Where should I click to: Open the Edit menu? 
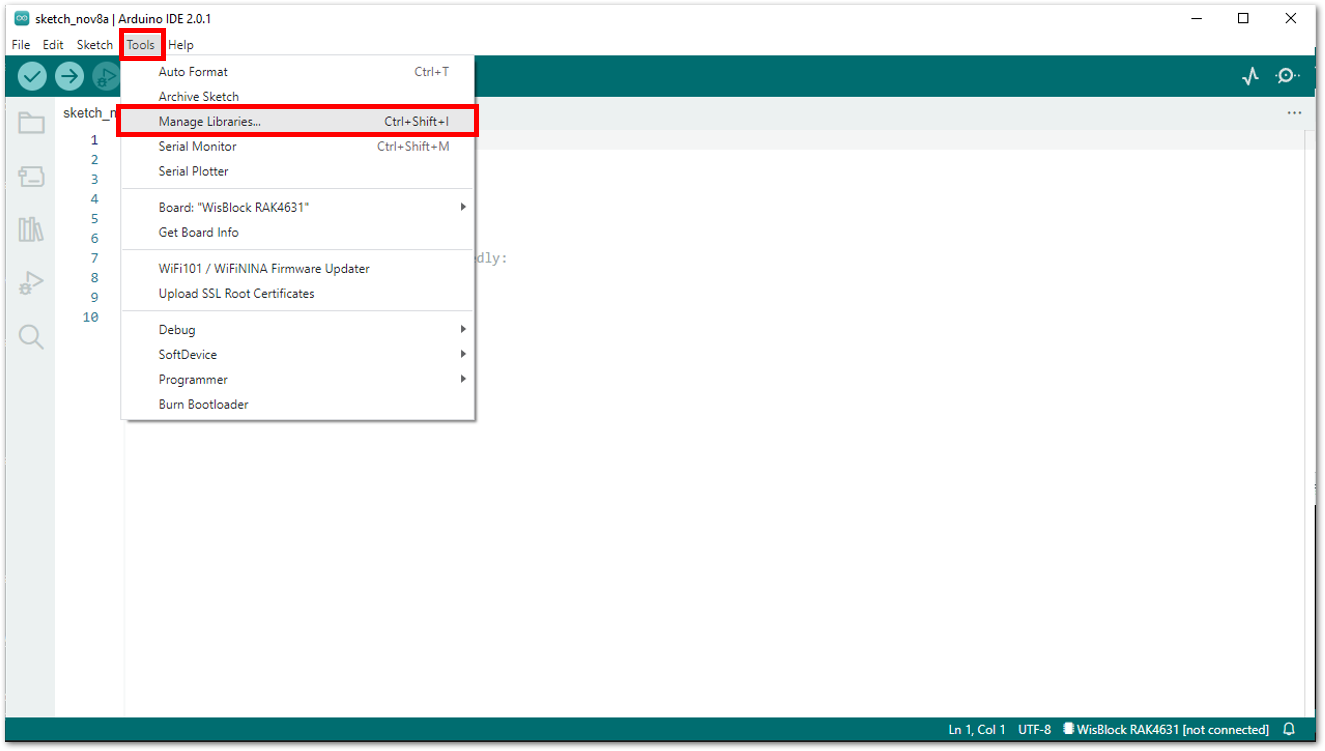(x=53, y=45)
